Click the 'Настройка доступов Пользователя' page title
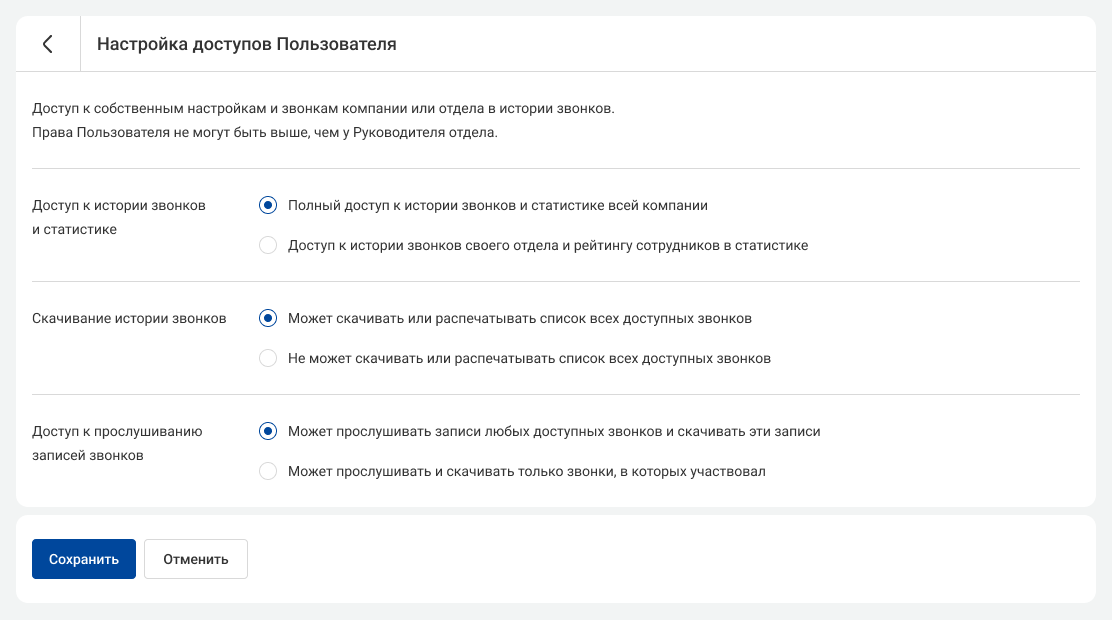Viewport: 1112px width, 620px height. [x=246, y=44]
